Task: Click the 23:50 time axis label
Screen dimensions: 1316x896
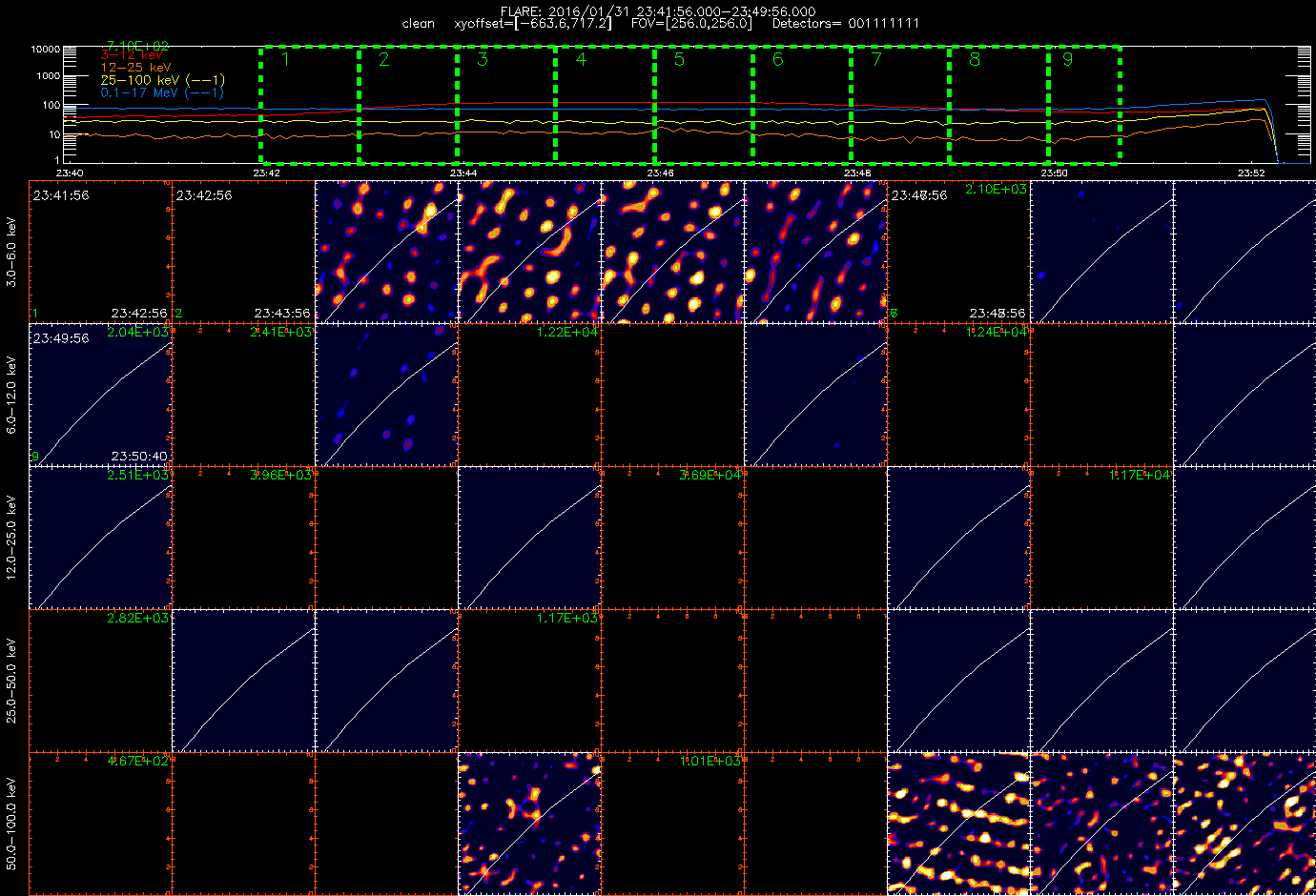Action: coord(1054,173)
